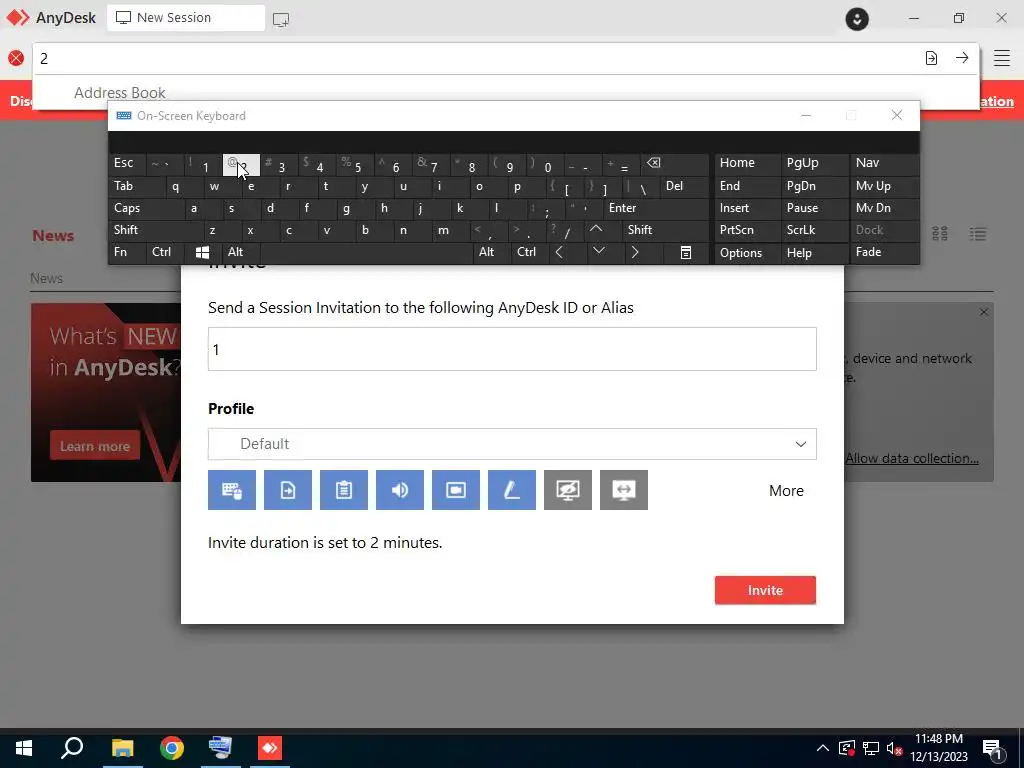1024x768 pixels.
Task: Select Address Book suggestion entry
Action: (x=120, y=93)
